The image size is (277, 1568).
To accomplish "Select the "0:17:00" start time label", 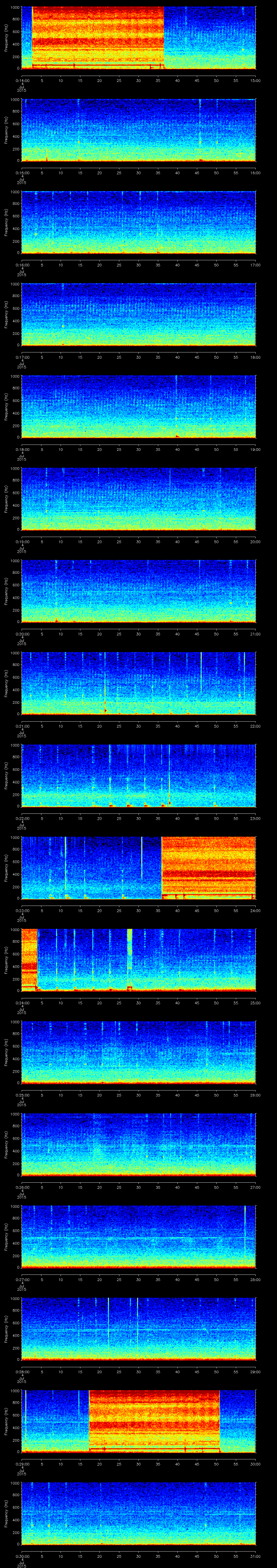I will click(22, 357).
